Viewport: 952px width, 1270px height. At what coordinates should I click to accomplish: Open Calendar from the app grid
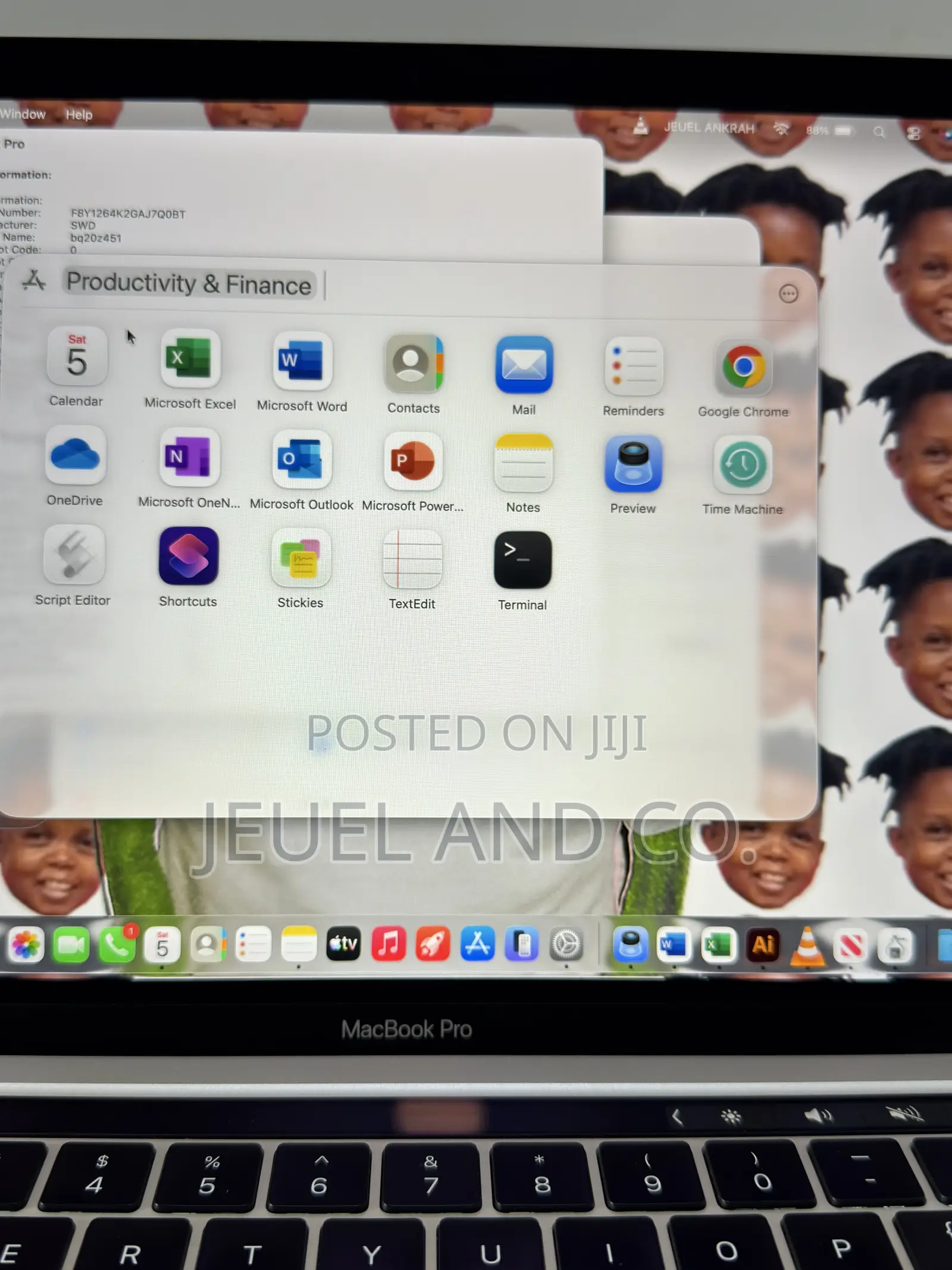pyautogui.click(x=77, y=356)
